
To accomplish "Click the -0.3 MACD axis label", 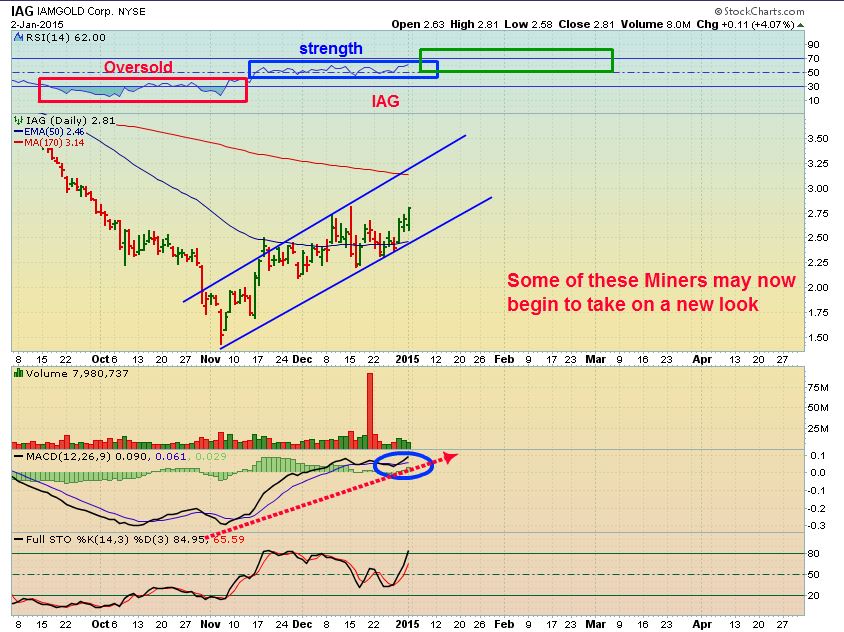I will click(x=818, y=526).
